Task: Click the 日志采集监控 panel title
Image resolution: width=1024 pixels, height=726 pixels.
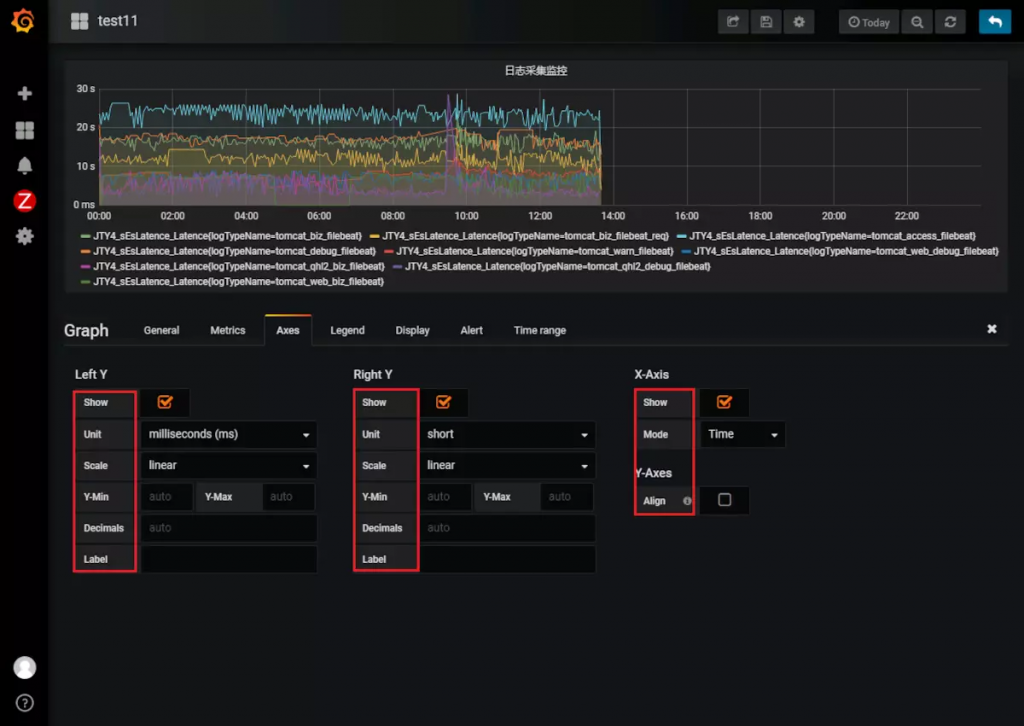Action: [x=536, y=71]
